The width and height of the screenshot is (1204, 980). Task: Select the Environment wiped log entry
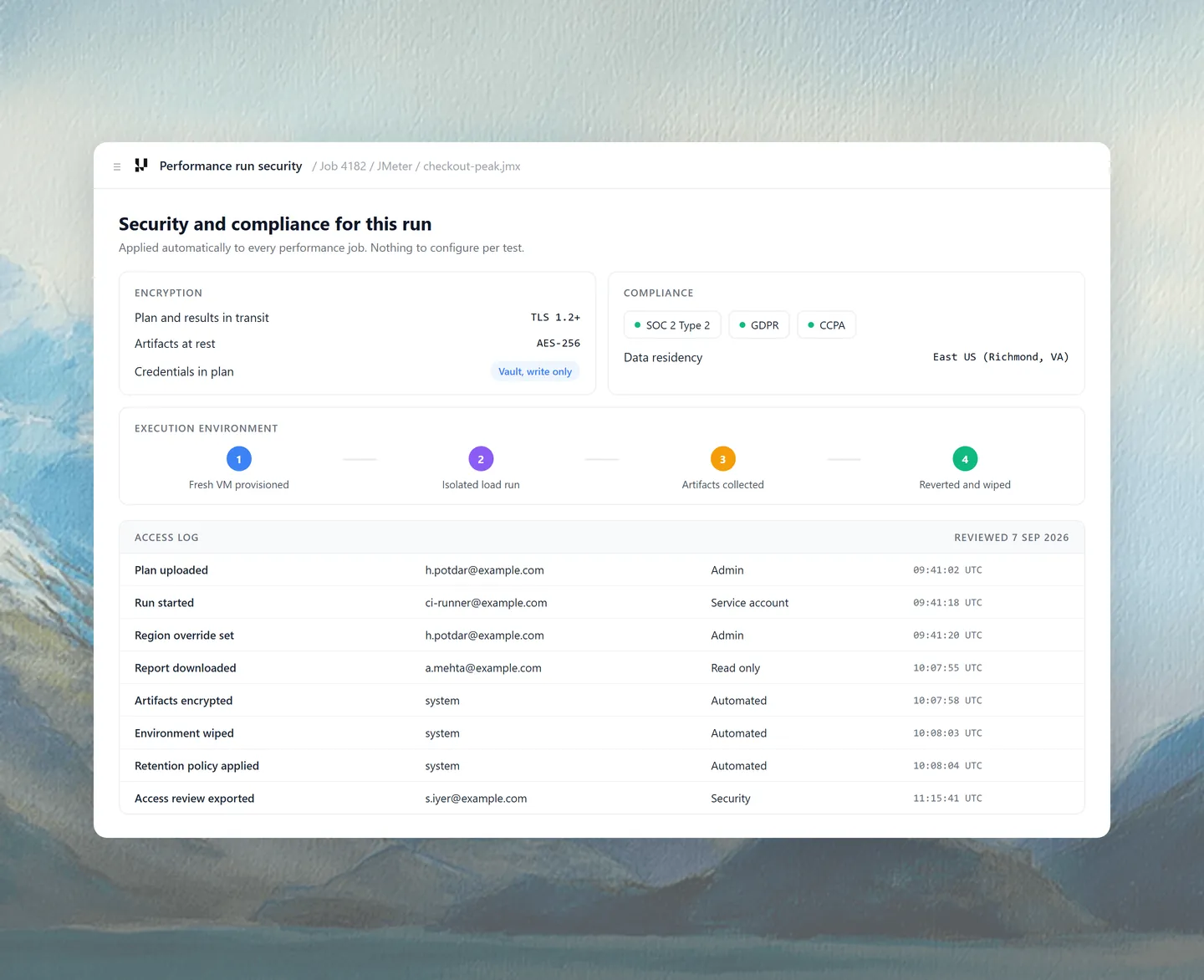point(602,733)
